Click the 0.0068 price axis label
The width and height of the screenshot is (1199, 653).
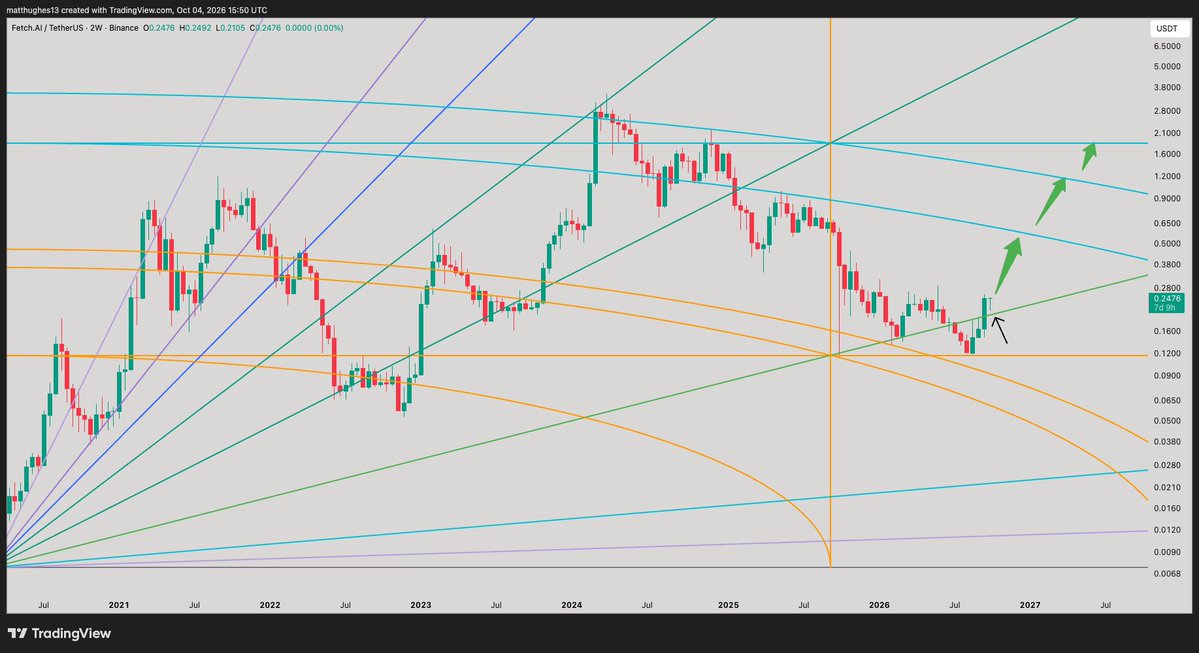[x=1167, y=573]
